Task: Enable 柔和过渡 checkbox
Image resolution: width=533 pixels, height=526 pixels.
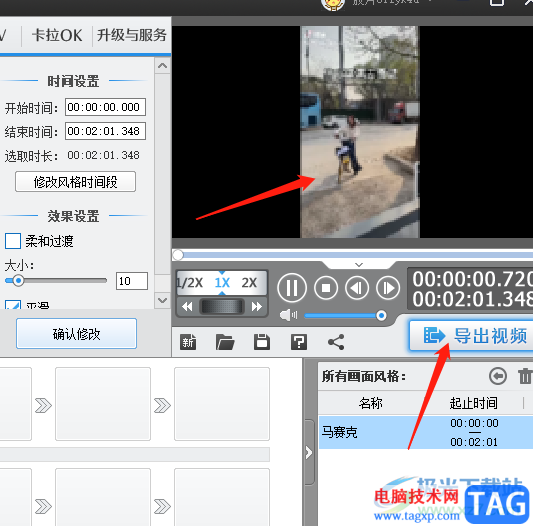Action: pos(13,241)
